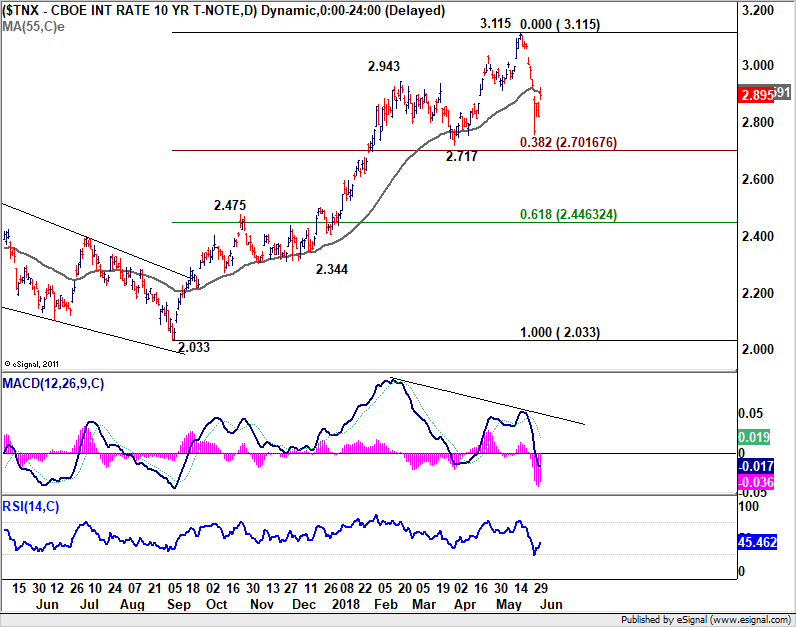Select the 'MA(55,C)e' moving average label
The width and height of the screenshot is (796, 627).
(34, 26)
